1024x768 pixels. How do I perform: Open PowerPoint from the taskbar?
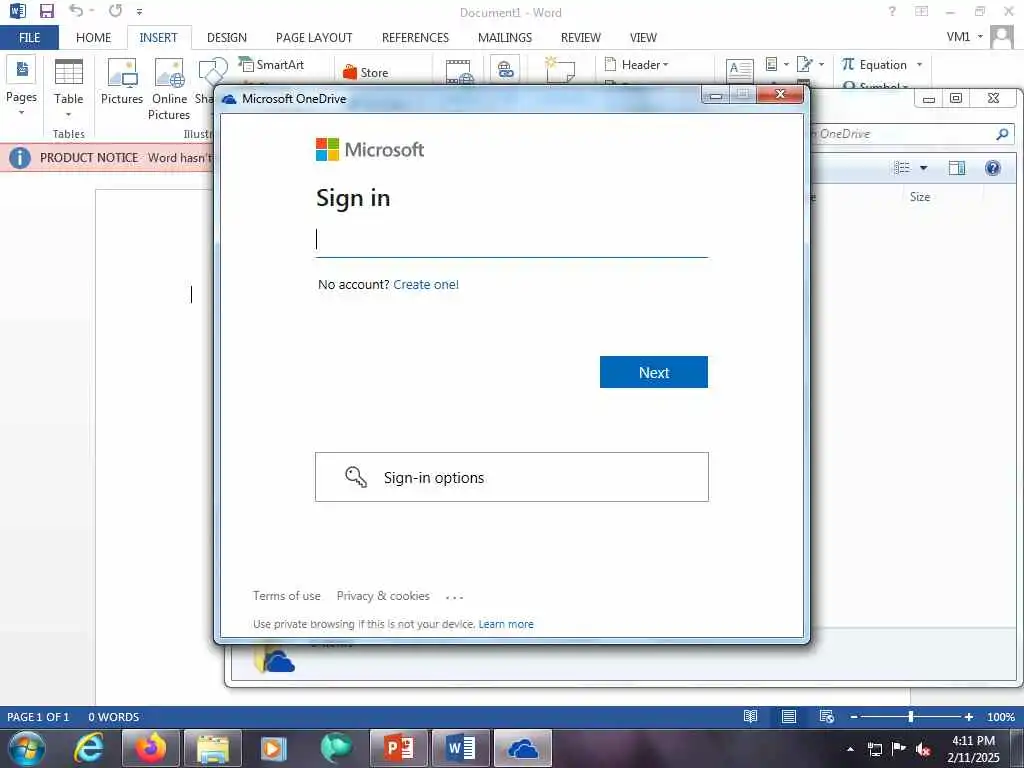point(398,748)
